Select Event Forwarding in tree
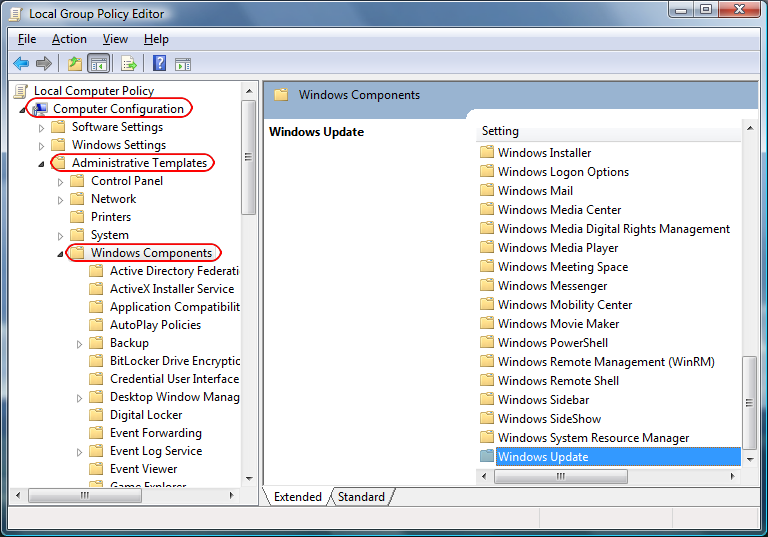 click(156, 433)
